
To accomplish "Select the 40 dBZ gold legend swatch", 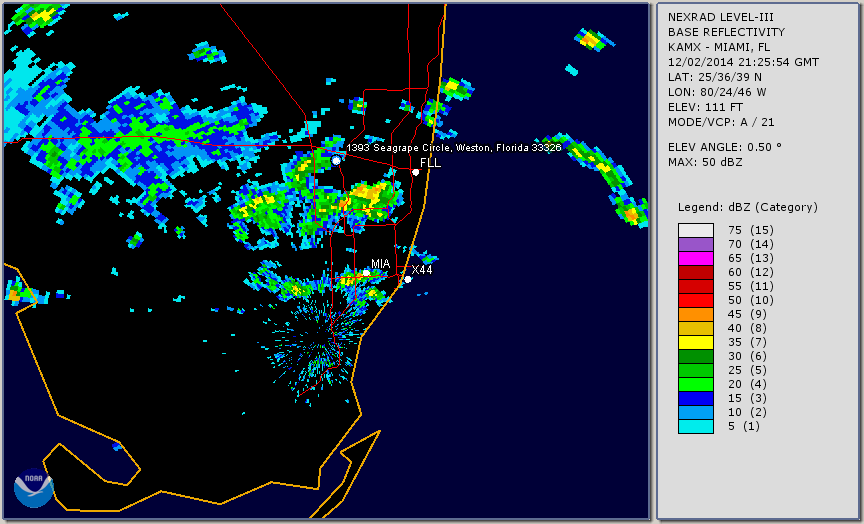I will 696,328.
